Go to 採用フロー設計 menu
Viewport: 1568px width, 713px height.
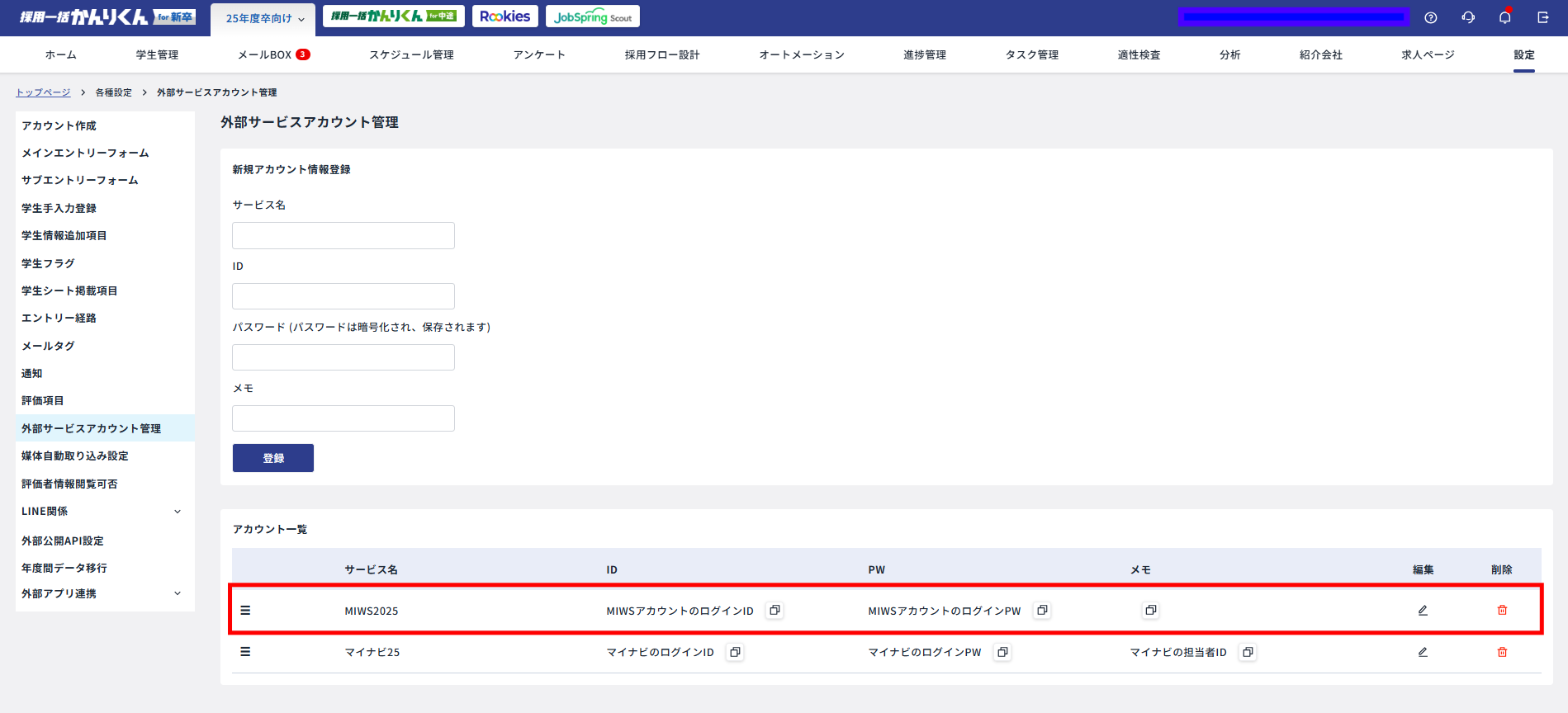(662, 54)
